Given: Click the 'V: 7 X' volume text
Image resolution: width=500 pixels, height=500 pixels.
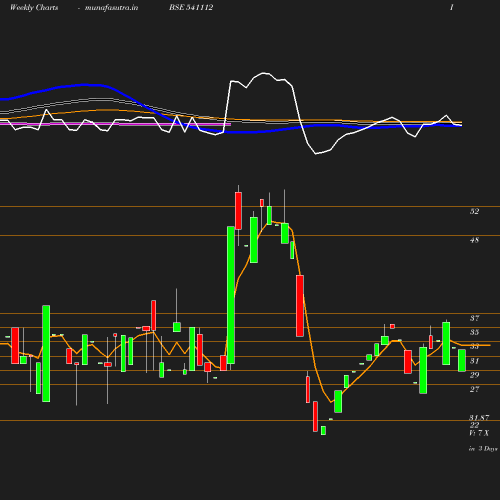Looking at the screenshot, I should coord(479,433).
